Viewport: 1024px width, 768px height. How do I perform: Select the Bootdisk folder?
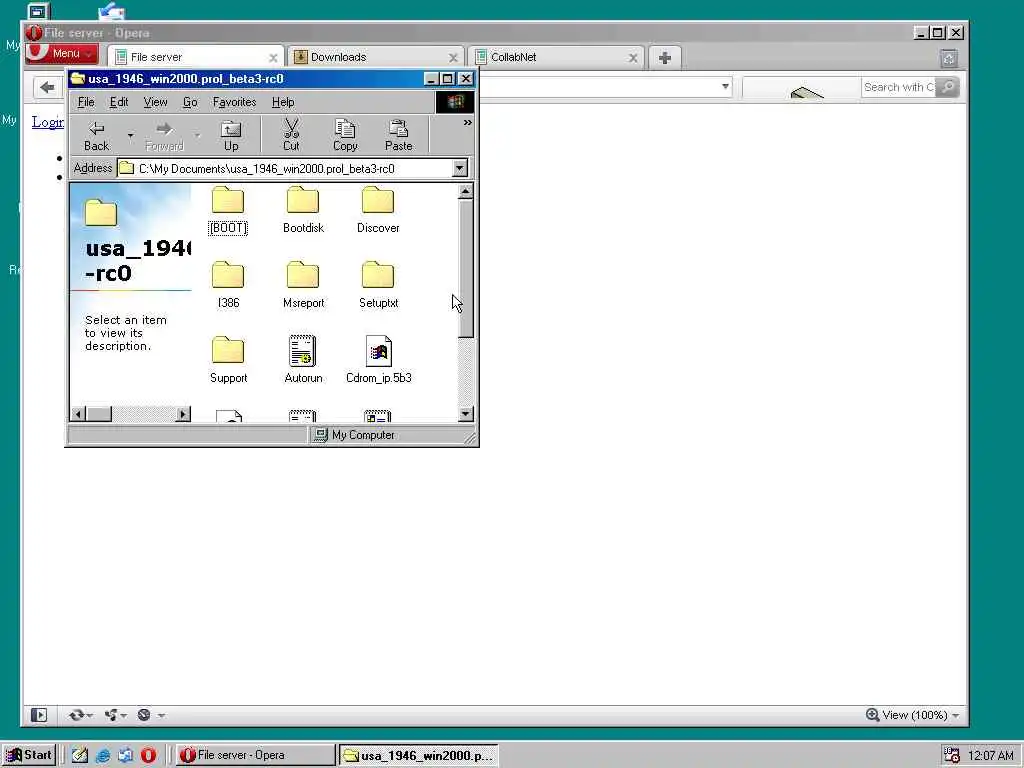tap(303, 211)
